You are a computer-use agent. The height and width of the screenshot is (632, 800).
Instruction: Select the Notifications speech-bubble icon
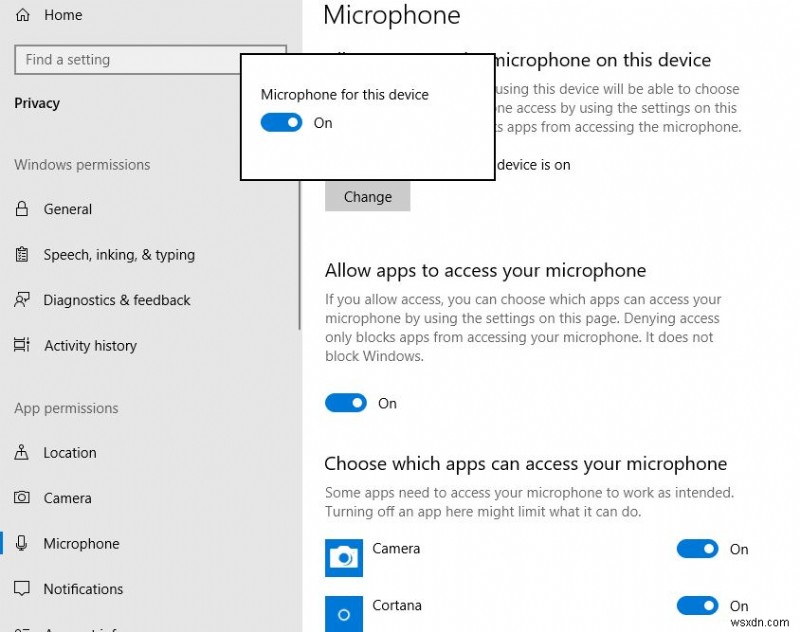click(22, 589)
